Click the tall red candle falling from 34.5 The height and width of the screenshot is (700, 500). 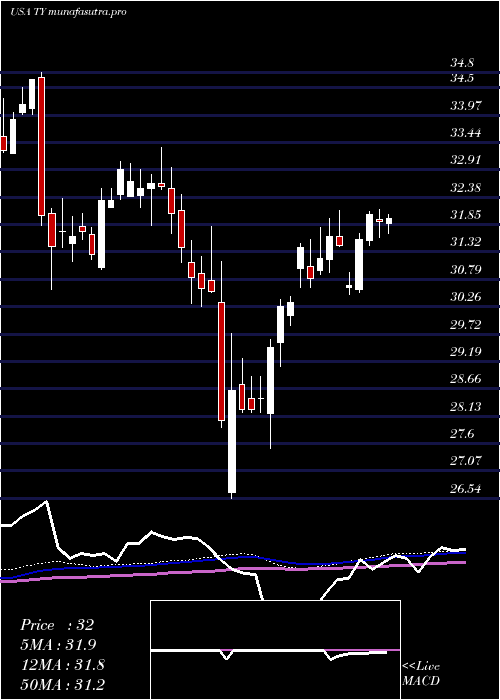[x=42, y=146]
